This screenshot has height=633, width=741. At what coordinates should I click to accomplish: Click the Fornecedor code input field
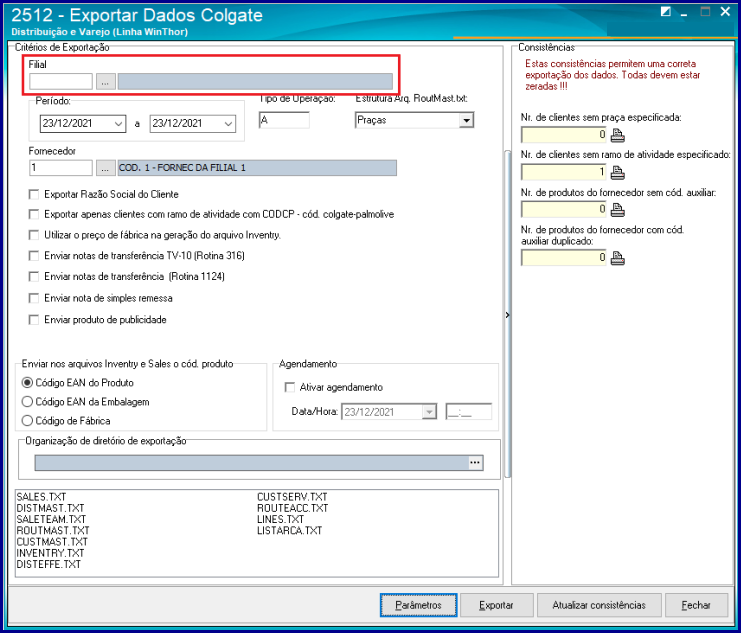pos(61,168)
